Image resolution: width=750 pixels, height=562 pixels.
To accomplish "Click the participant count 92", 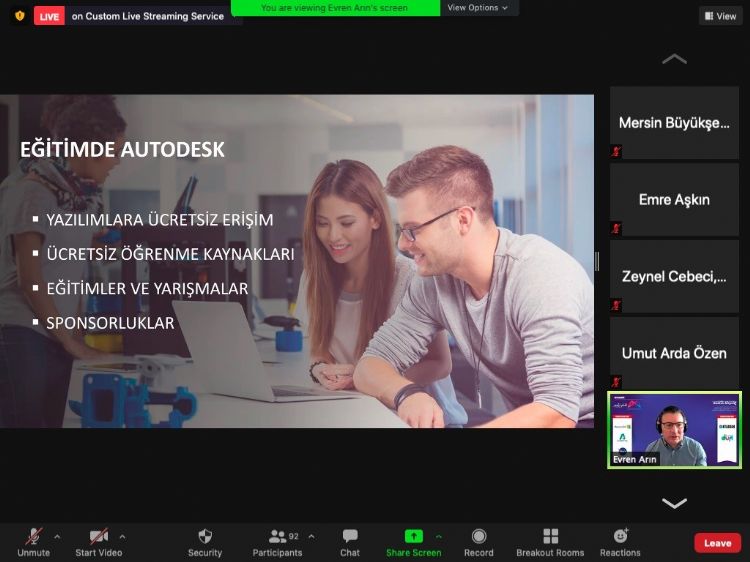I will (294, 536).
